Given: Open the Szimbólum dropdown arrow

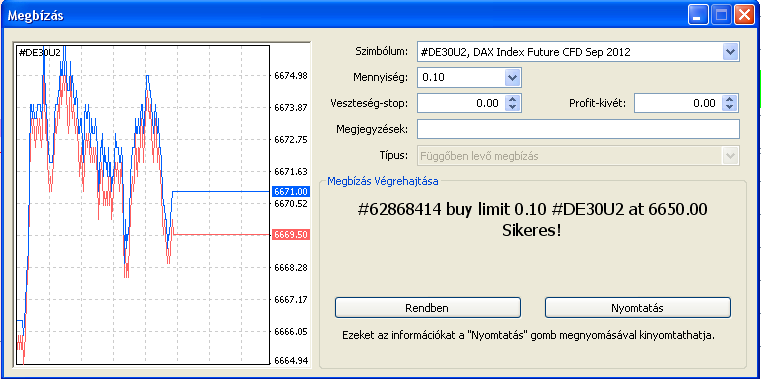Looking at the screenshot, I should [730, 51].
